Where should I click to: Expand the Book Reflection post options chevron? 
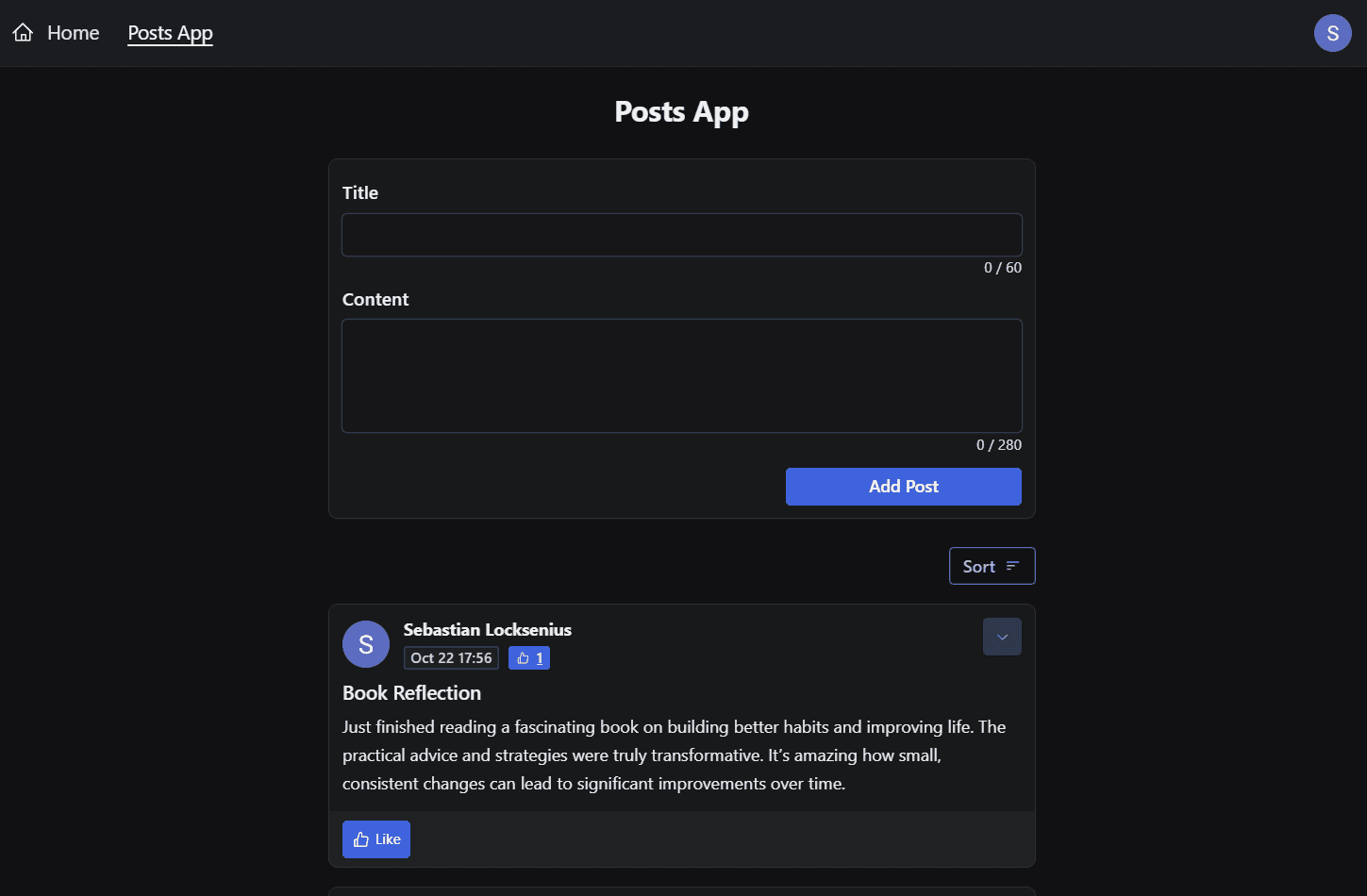[x=1001, y=636]
